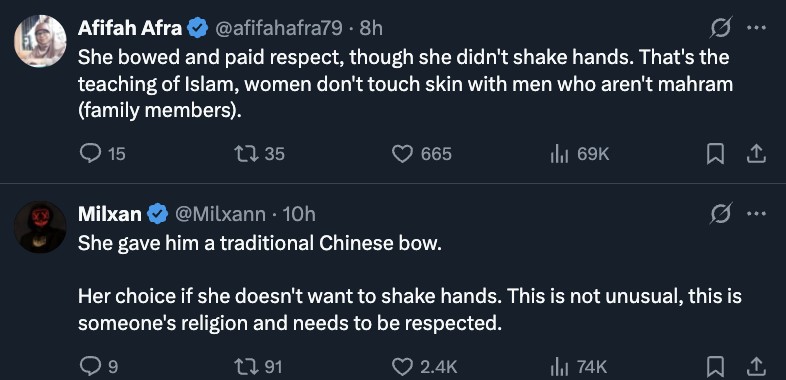This screenshot has height=380, width=786.
Task: Open Grok icon on Afifah Afra's tweet
Action: click(721, 28)
